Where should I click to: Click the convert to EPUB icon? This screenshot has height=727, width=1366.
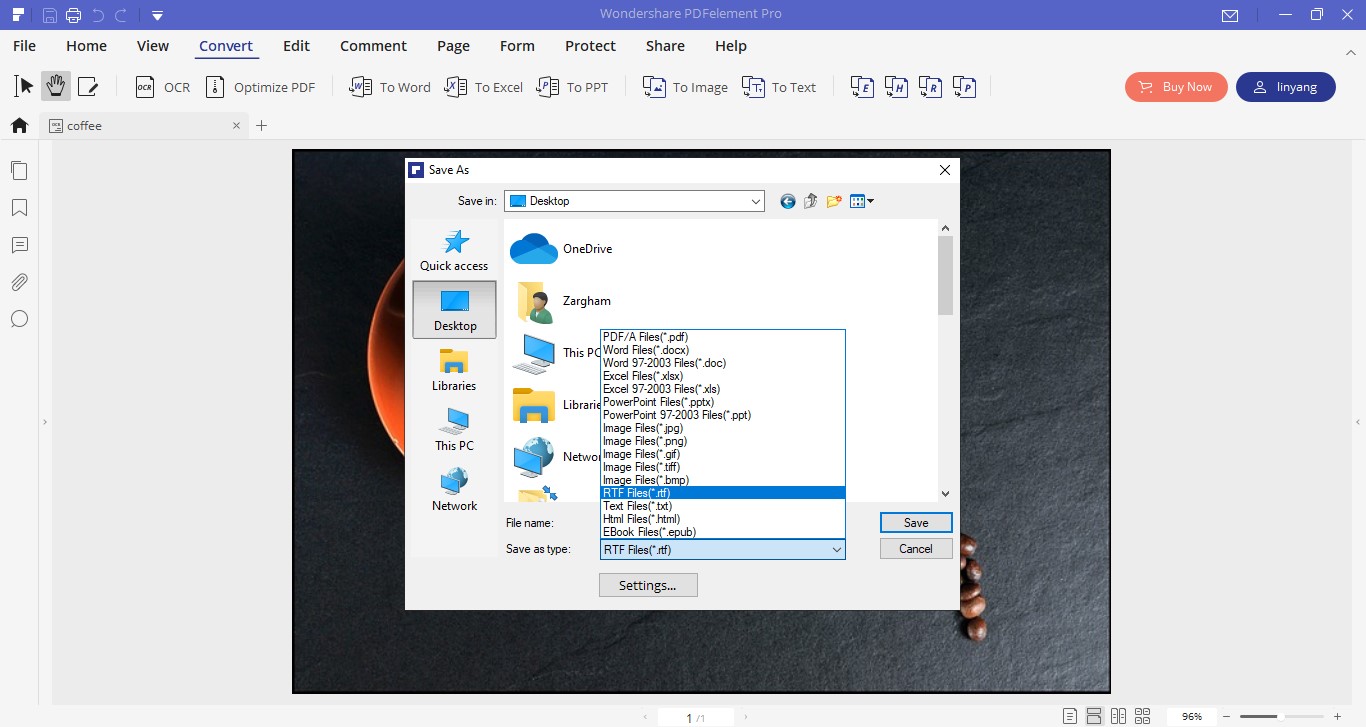coord(863,87)
